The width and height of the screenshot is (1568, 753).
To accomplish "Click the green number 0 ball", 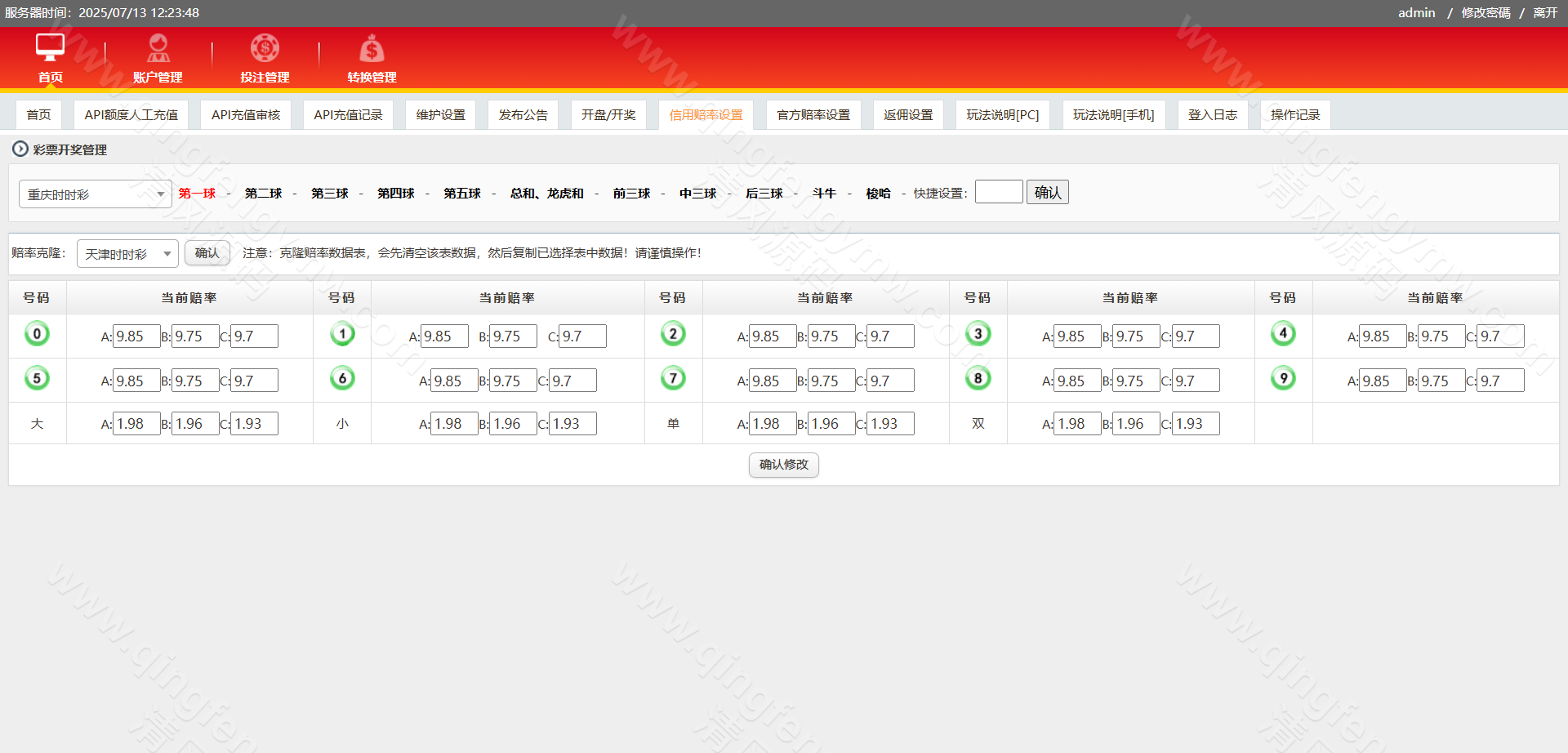I will [37, 334].
